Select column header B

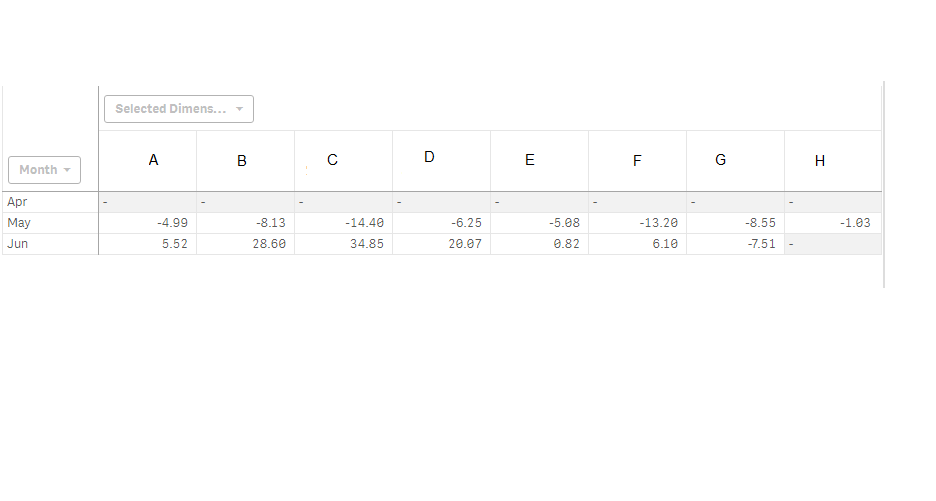(242, 161)
